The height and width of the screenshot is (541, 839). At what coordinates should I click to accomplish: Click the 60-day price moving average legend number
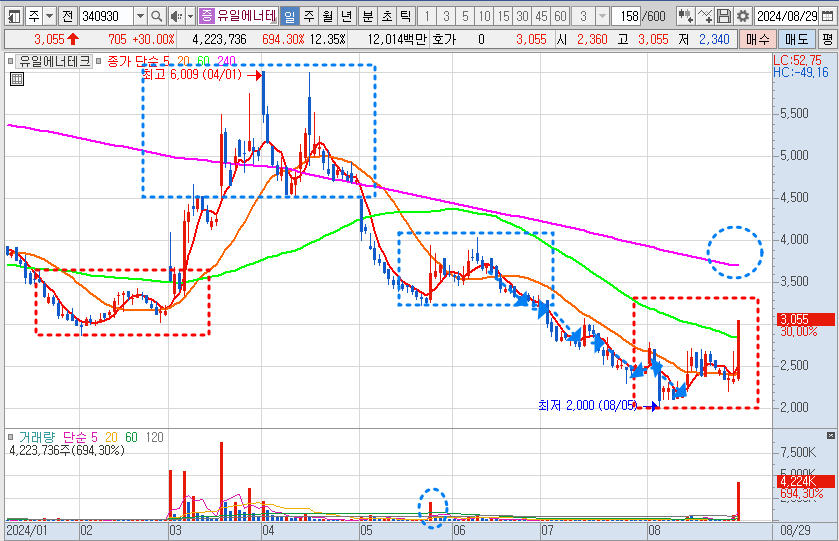pyautogui.click(x=203, y=62)
